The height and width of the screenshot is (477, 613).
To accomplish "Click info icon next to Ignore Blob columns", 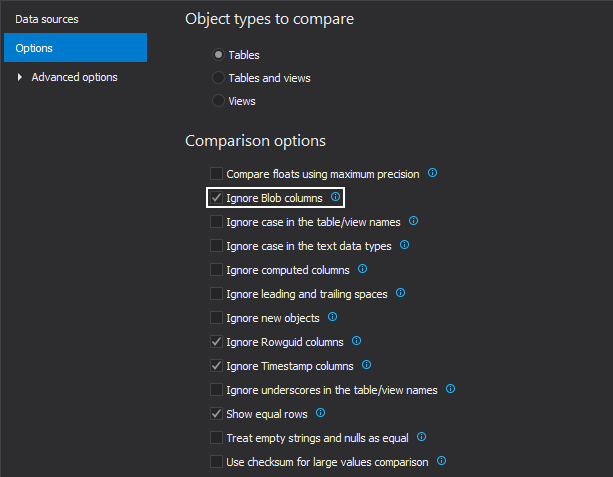I will click(336, 198).
